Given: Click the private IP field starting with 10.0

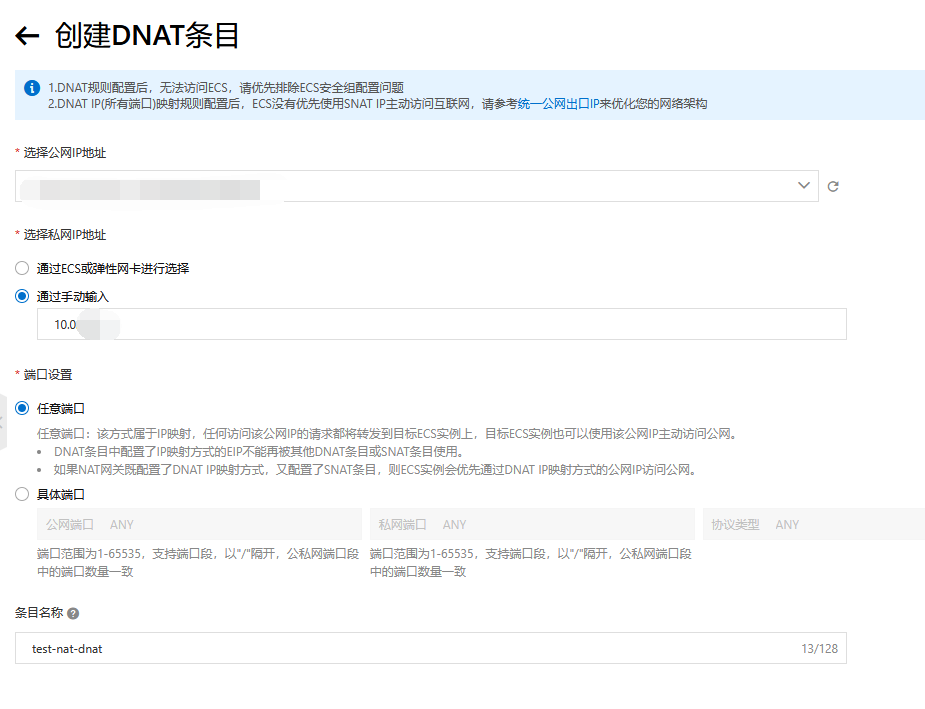Looking at the screenshot, I should pos(441,324).
